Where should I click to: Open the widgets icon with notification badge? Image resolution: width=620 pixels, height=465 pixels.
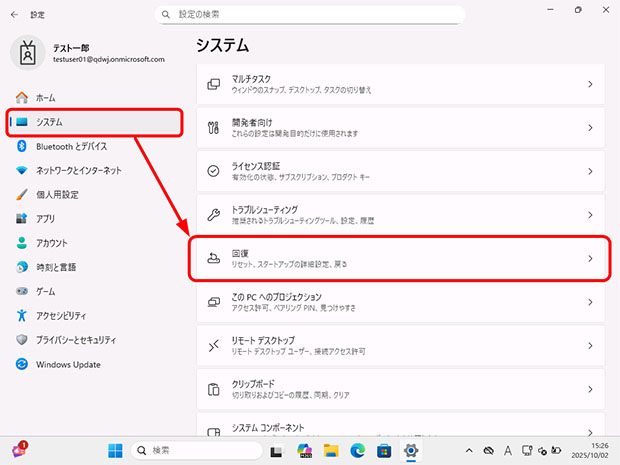coord(20,450)
